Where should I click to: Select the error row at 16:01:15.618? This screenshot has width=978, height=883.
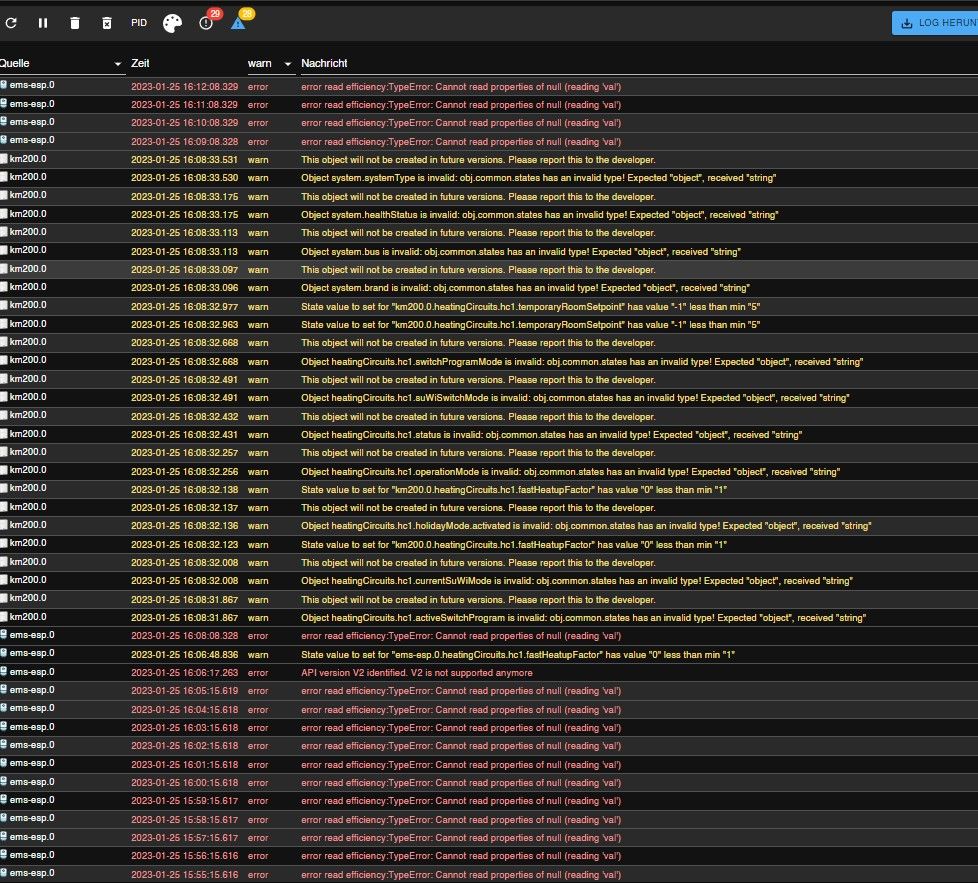[489, 765]
